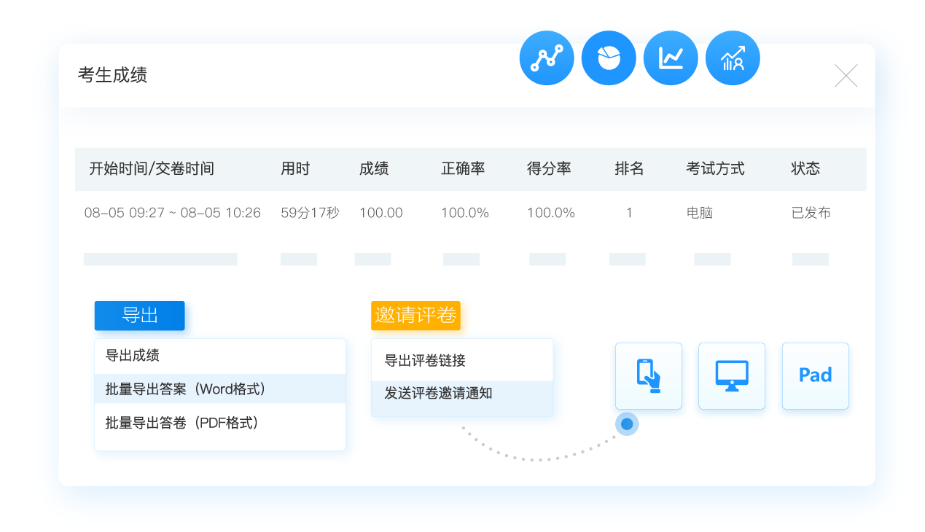
Task: Open the pie chart statistics icon
Action: click(608, 58)
